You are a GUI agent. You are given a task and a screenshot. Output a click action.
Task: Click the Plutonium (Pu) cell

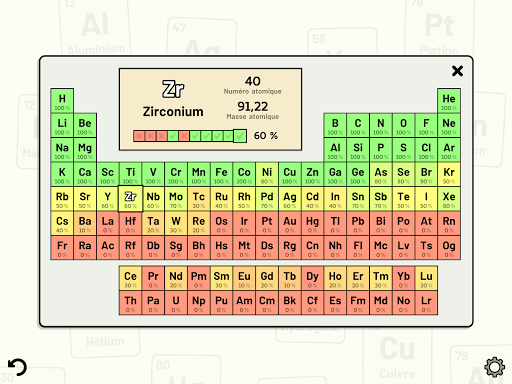221,303
